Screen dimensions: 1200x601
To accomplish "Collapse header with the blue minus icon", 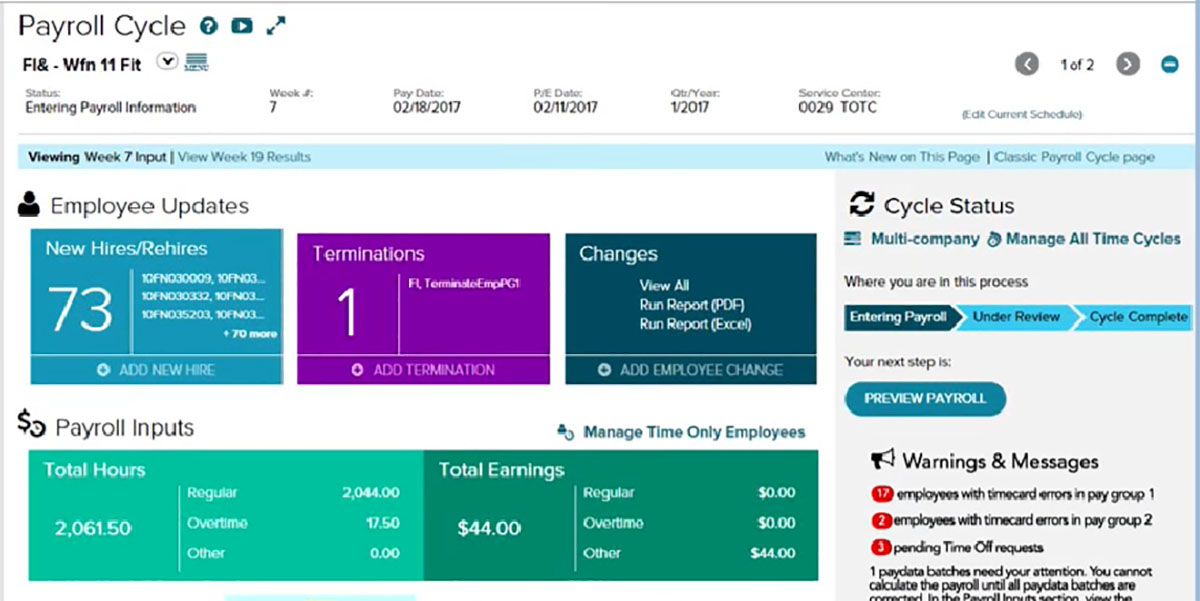I will [x=1169, y=65].
